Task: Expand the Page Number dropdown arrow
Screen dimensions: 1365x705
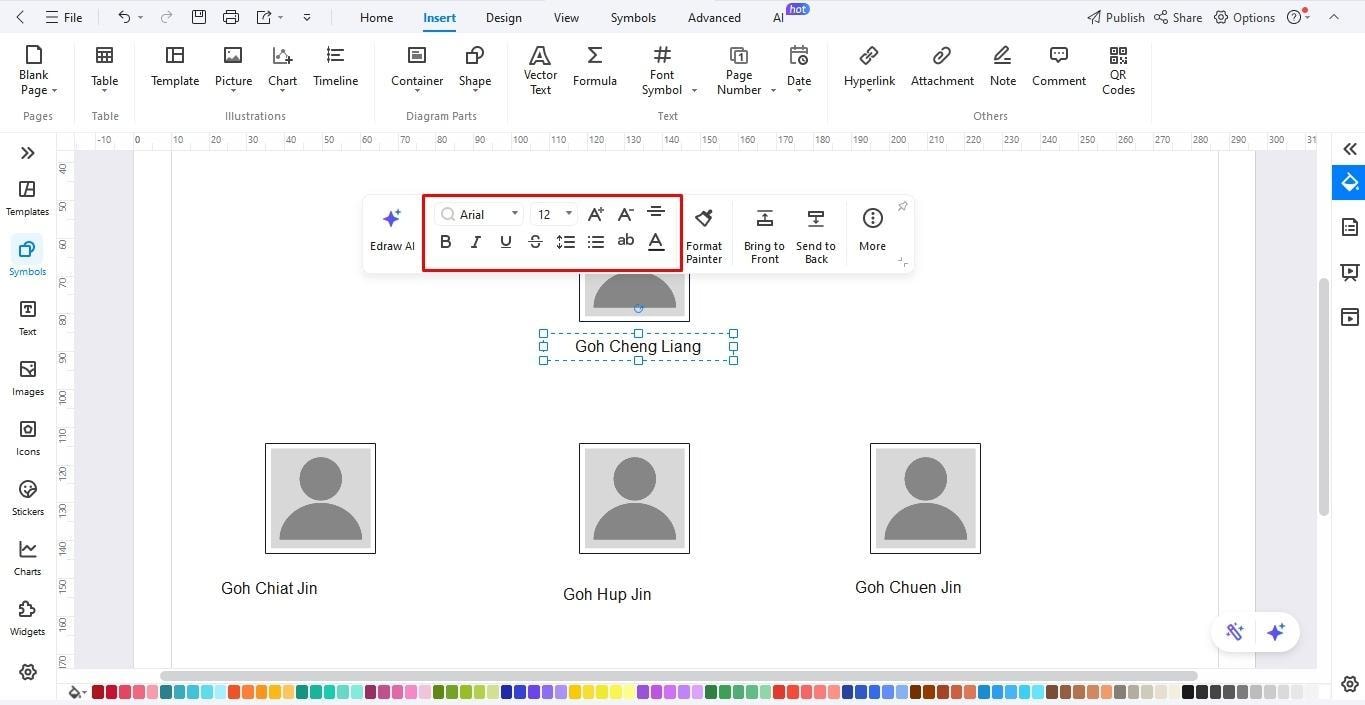Action: [773, 91]
